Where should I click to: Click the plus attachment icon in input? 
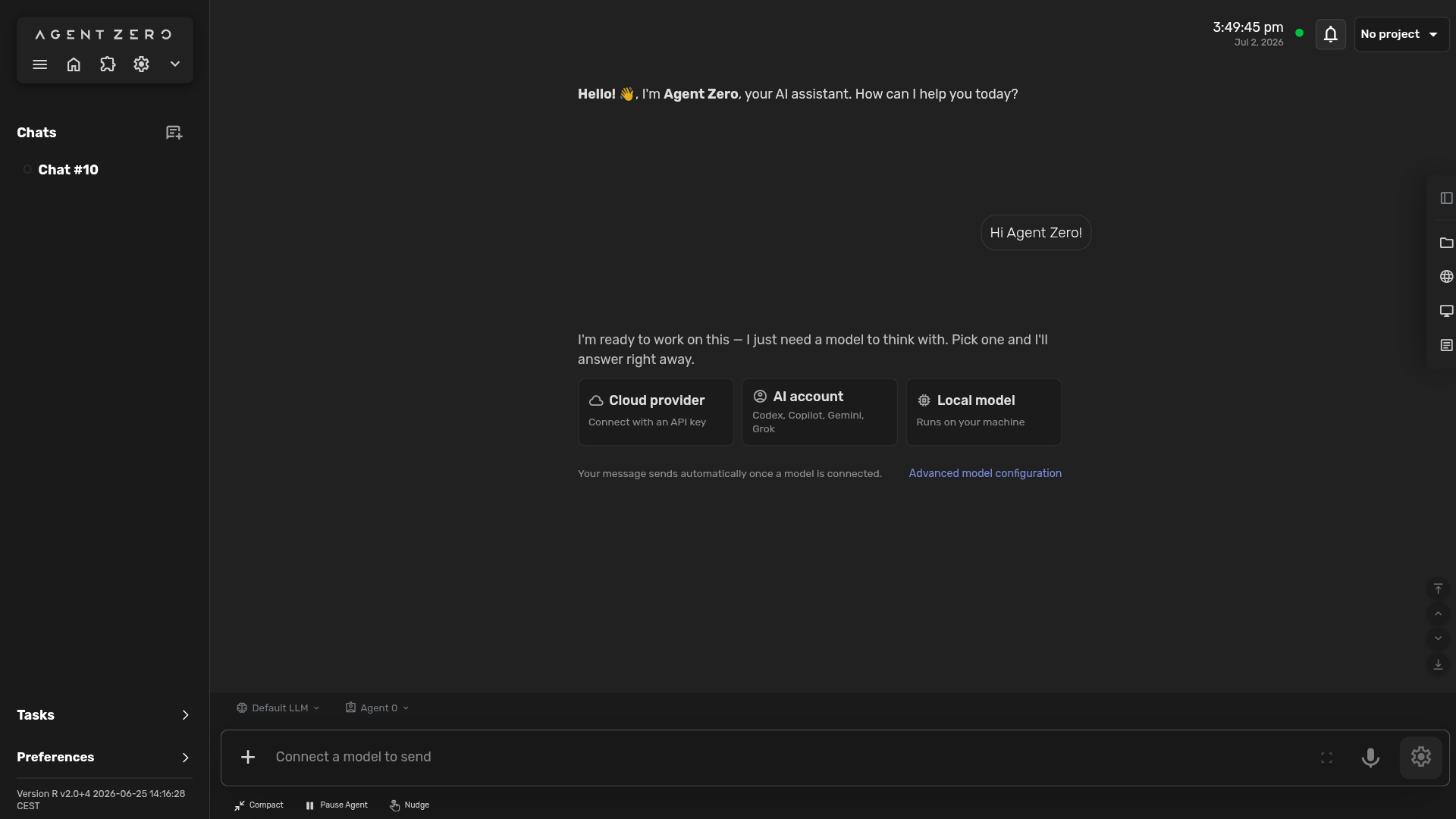[248, 757]
